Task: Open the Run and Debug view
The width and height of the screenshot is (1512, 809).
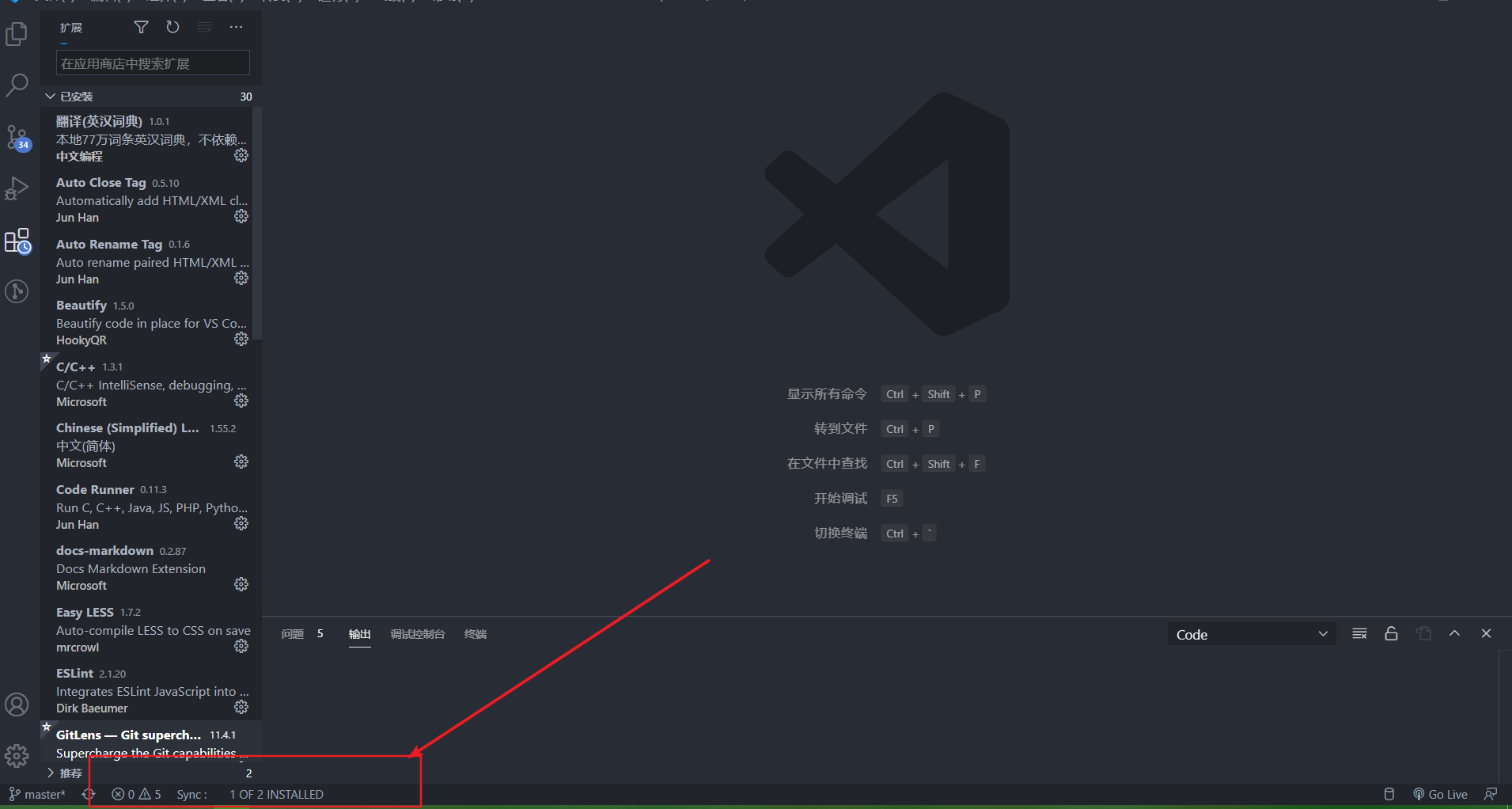Action: pyautogui.click(x=17, y=188)
